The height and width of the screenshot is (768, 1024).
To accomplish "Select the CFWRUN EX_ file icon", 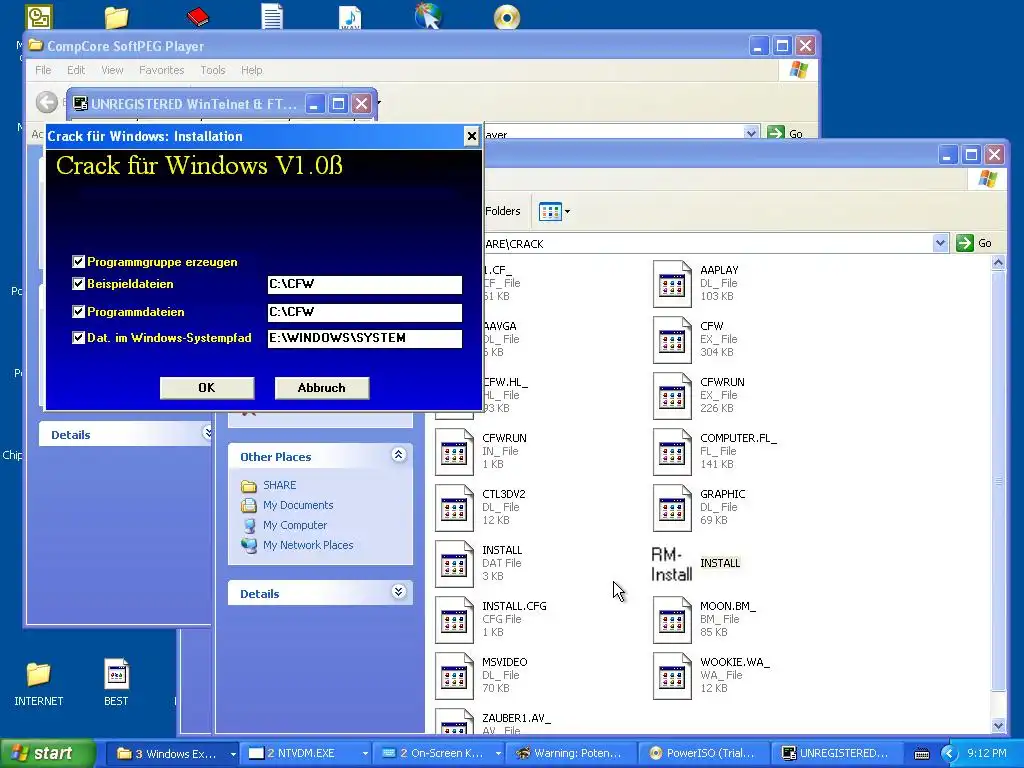I will [672, 396].
